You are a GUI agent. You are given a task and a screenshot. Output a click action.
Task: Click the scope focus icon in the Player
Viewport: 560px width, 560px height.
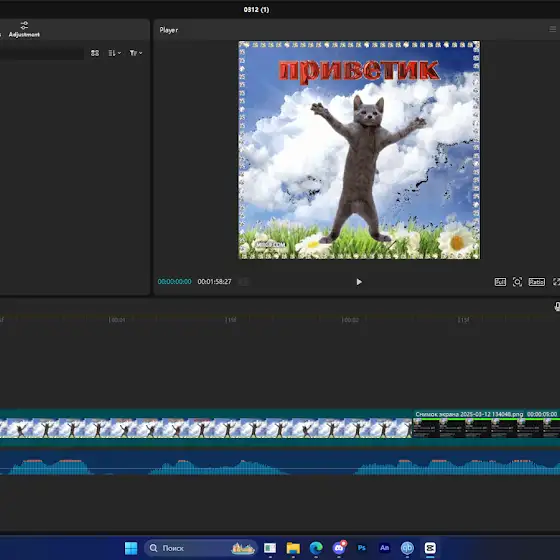click(517, 282)
